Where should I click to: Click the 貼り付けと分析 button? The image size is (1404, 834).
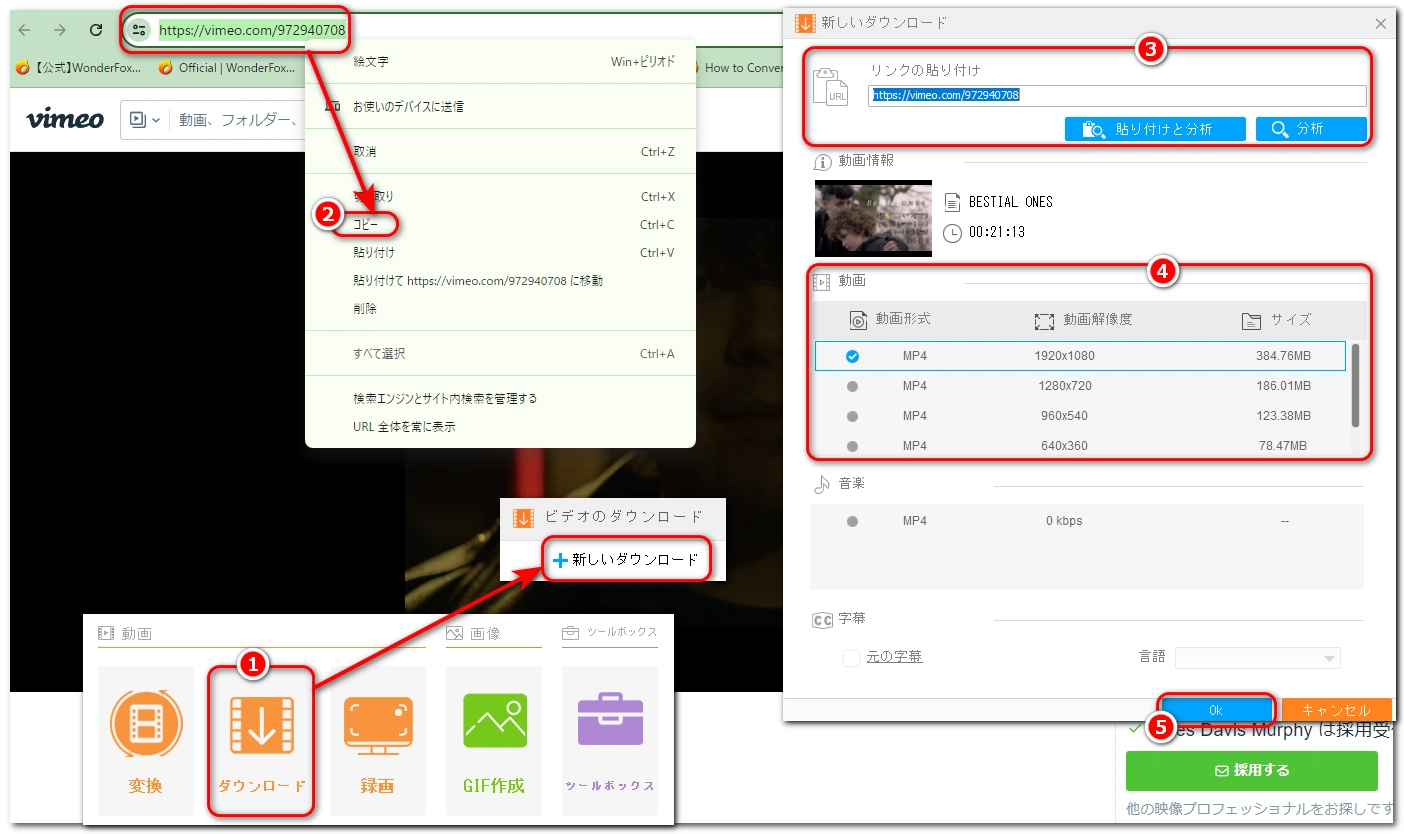click(x=1155, y=129)
